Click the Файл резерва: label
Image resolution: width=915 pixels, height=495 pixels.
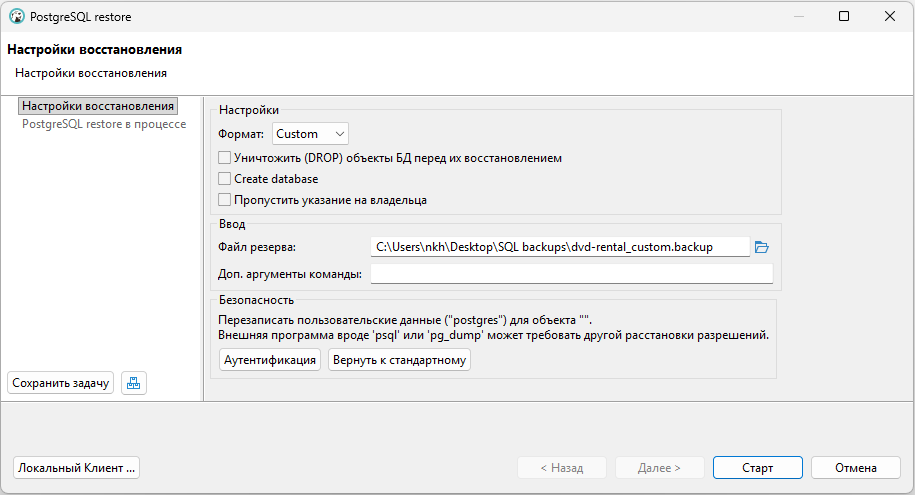coord(257,247)
